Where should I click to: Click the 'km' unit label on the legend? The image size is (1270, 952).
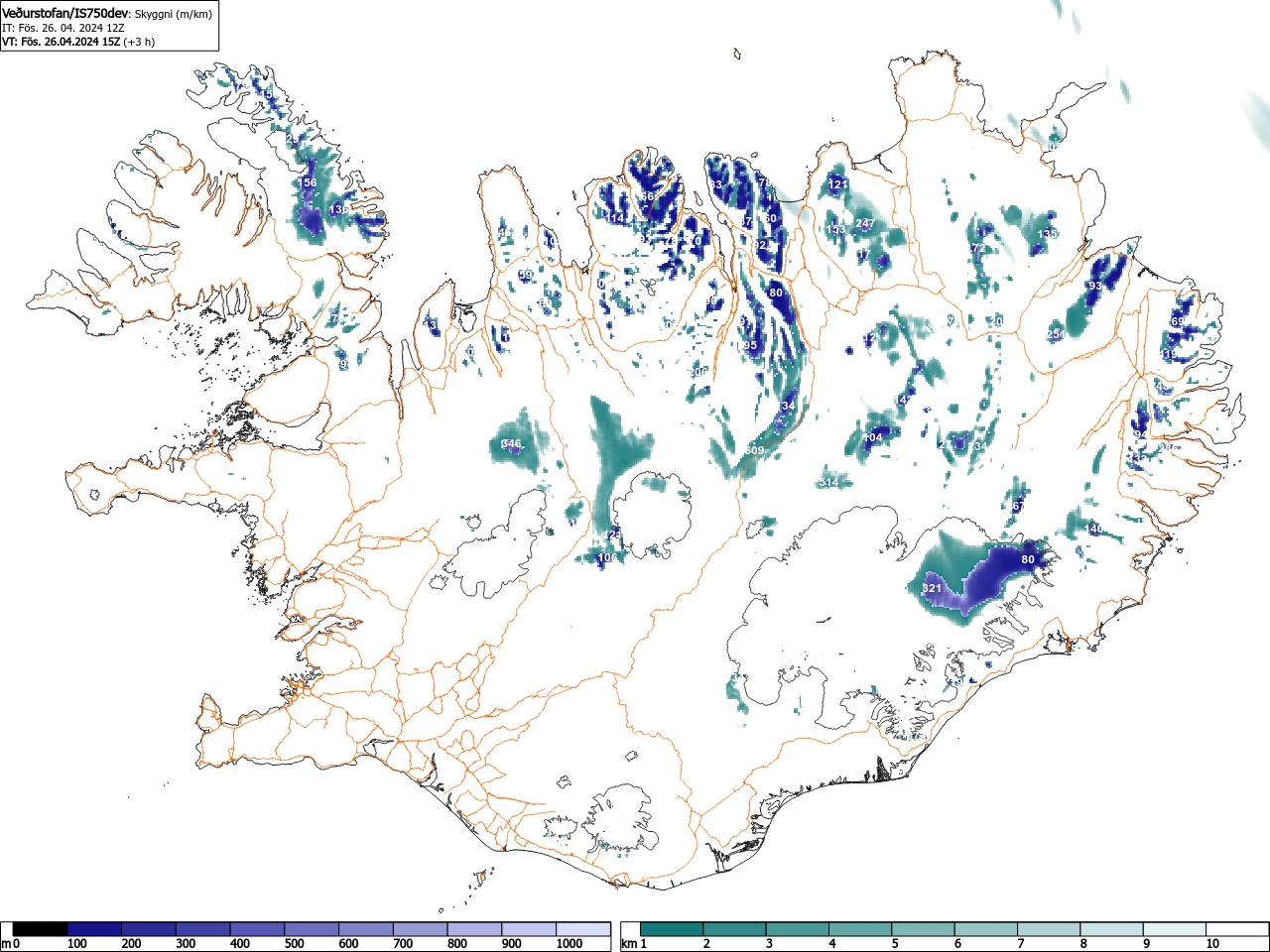(628, 944)
